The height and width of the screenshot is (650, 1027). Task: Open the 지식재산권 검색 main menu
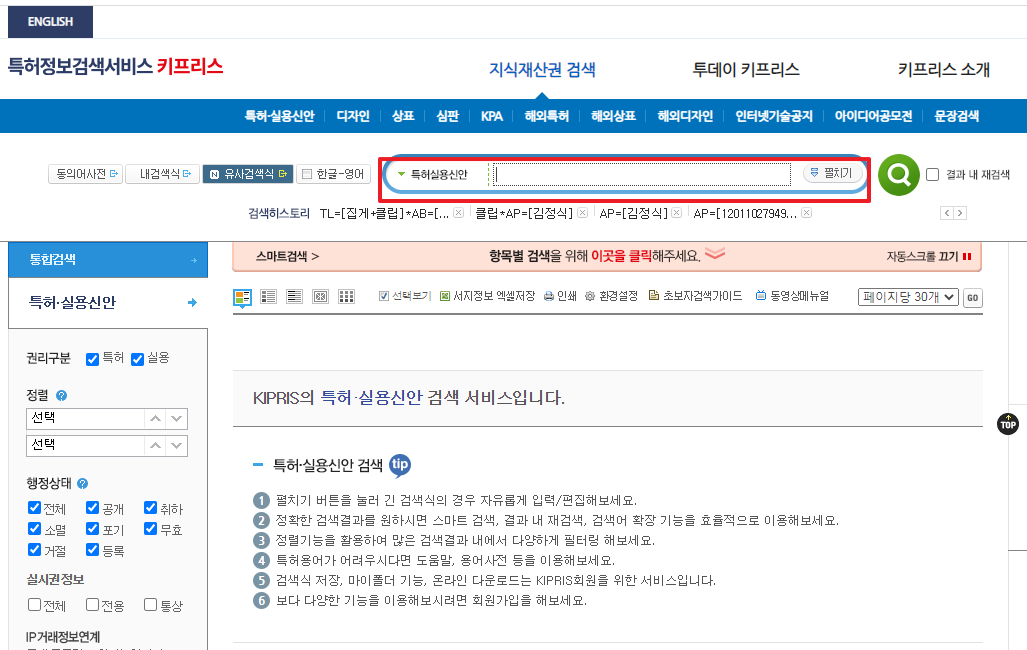(542, 70)
